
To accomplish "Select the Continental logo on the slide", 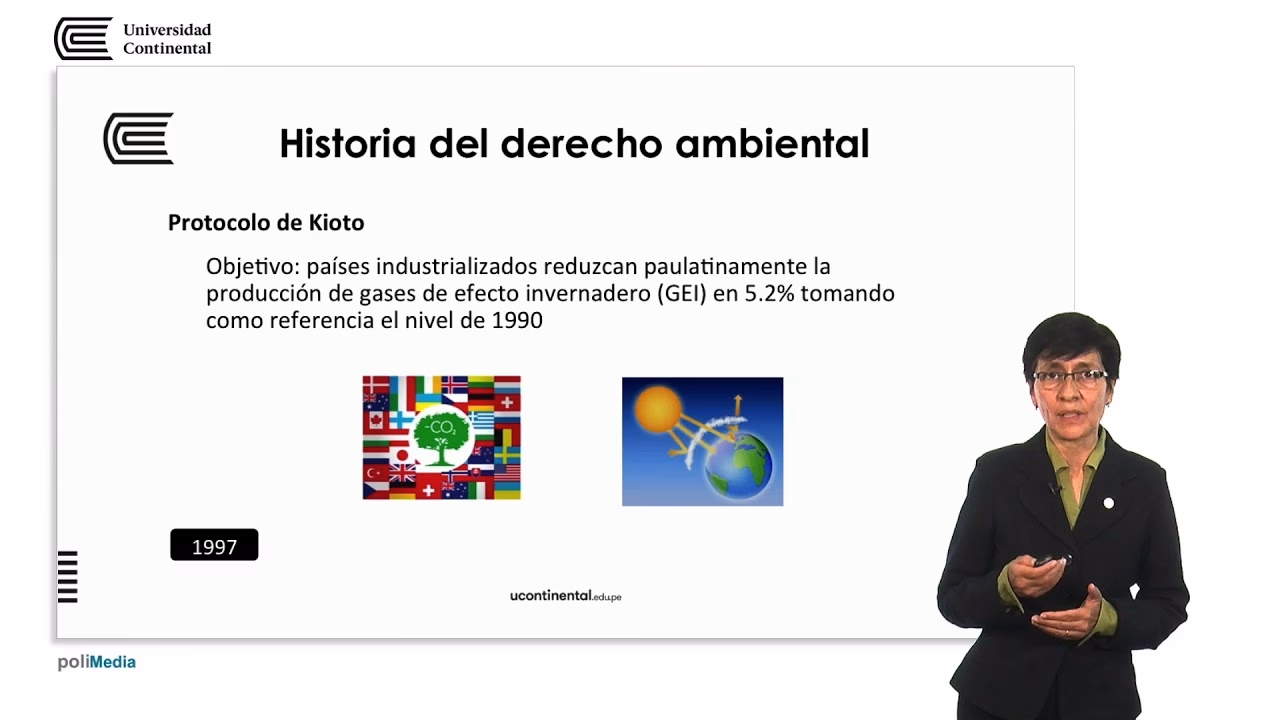I will pyautogui.click(x=138, y=139).
